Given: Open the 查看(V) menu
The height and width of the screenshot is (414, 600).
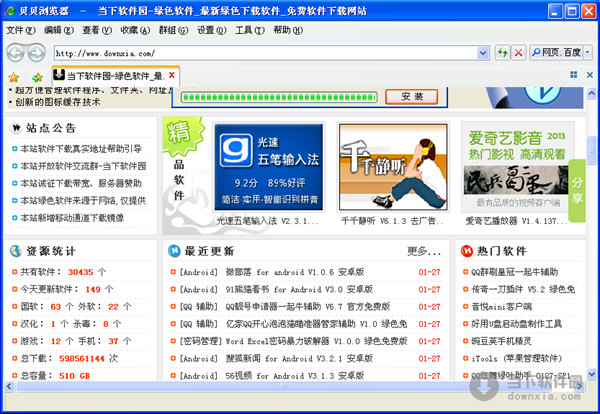Looking at the screenshot, I should [97, 30].
